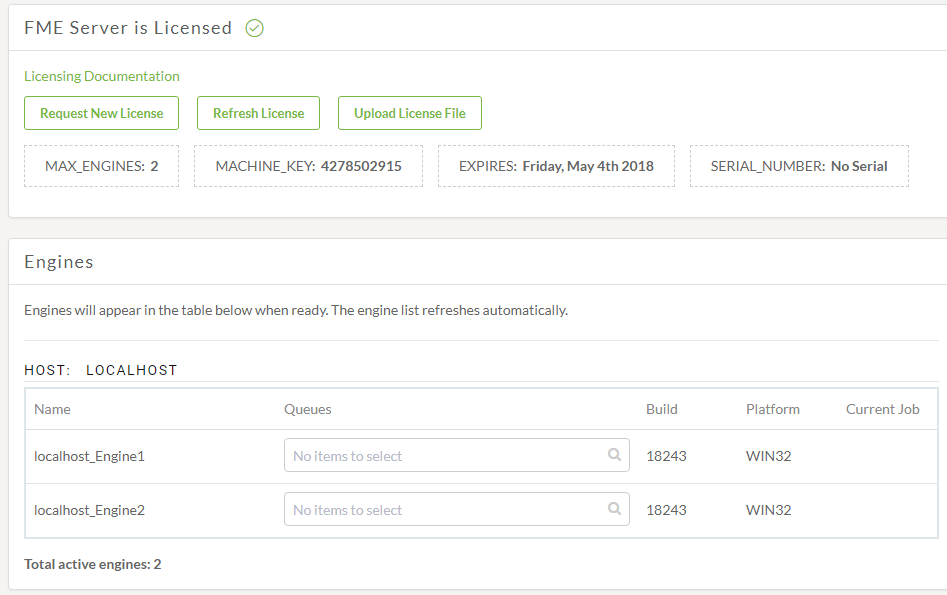Click the Platform column header
Screen dimensions: 947x595
click(x=772, y=409)
